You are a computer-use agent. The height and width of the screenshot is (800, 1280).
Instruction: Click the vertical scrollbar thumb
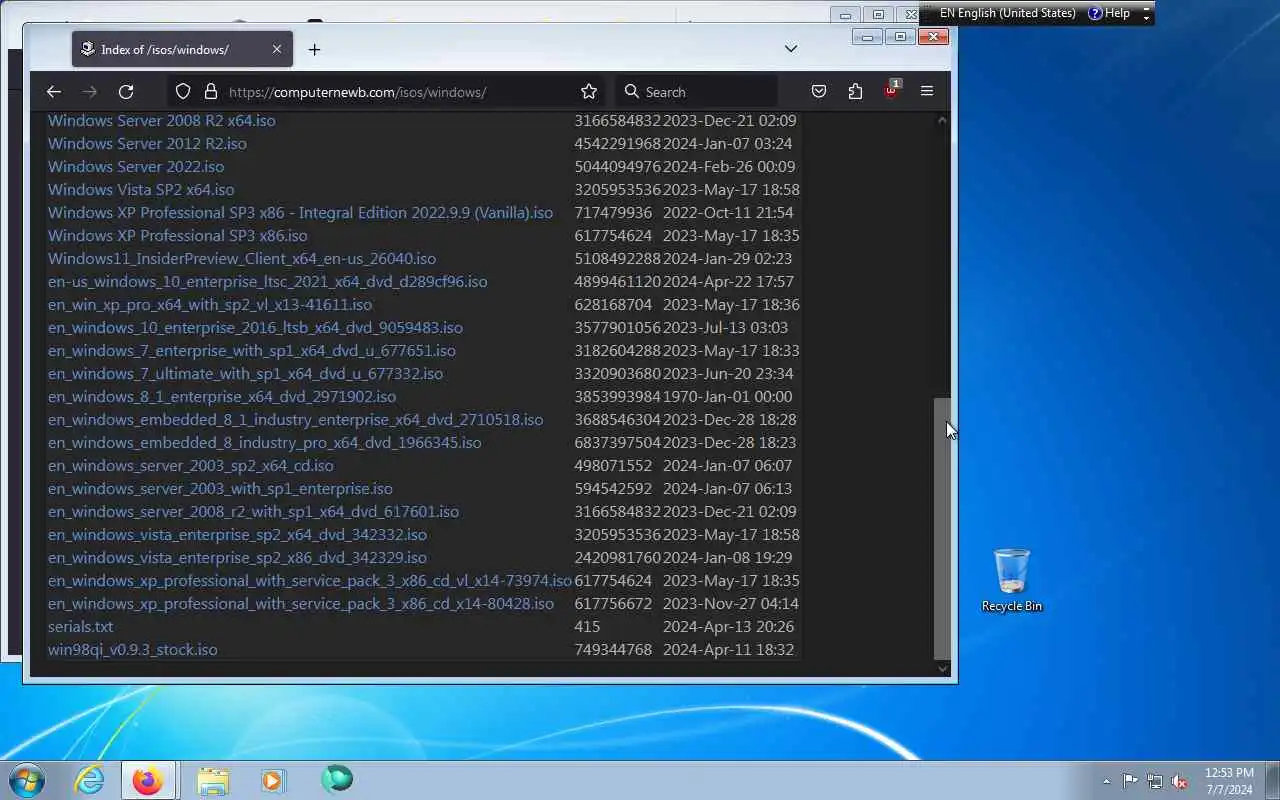[942, 528]
